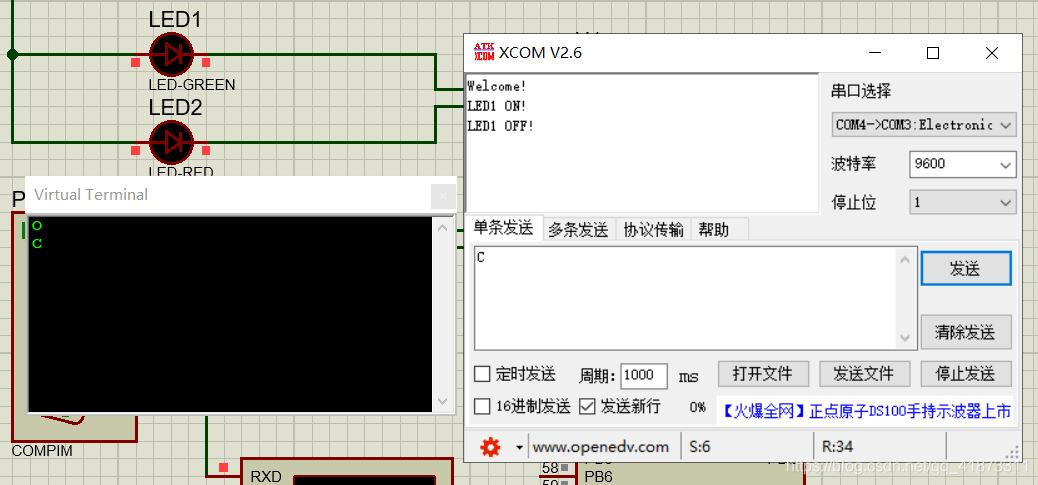Click 打开文件 open file button
This screenshot has height=485, width=1038.
(x=763, y=374)
